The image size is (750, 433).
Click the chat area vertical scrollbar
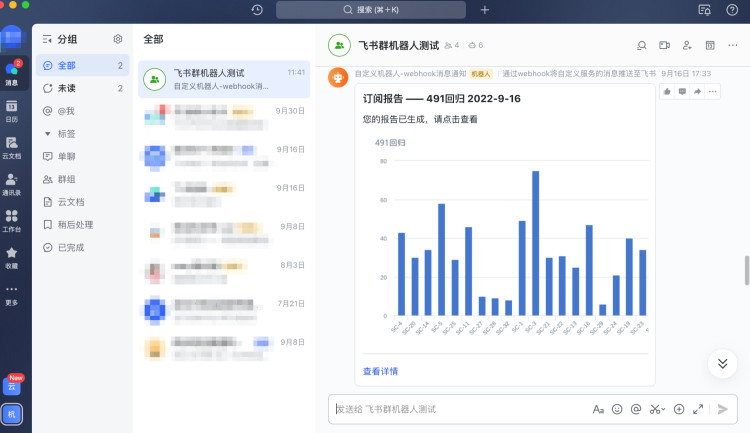745,270
